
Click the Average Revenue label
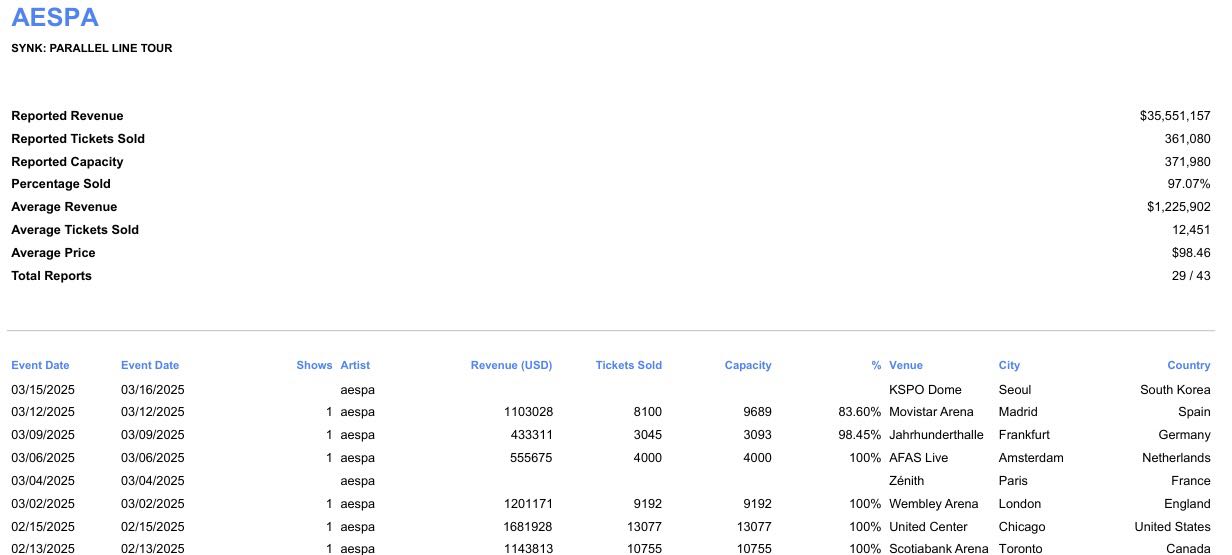(x=64, y=207)
